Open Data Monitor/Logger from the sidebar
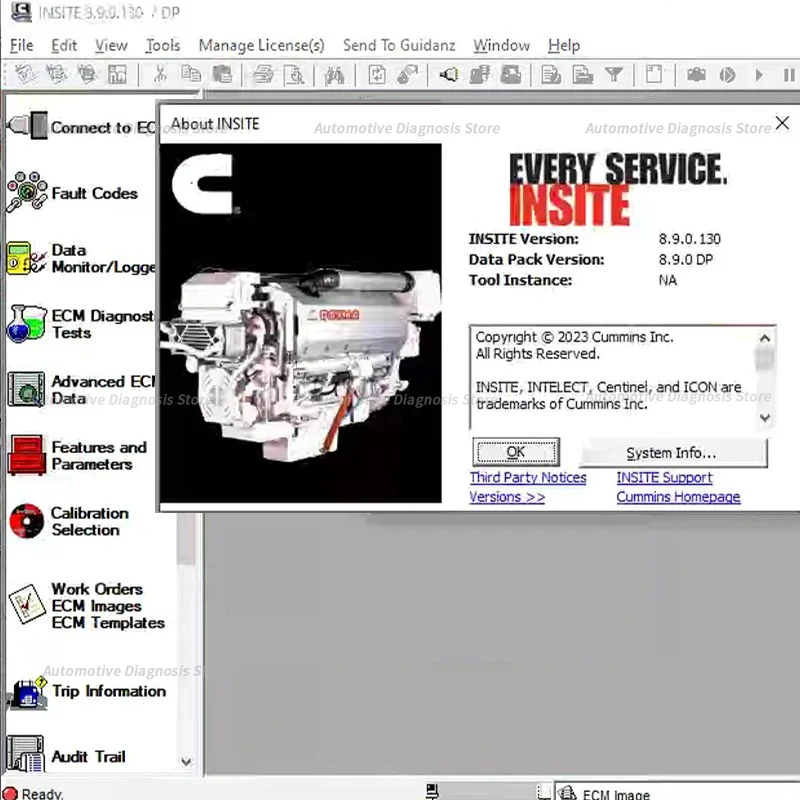 [x=81, y=258]
